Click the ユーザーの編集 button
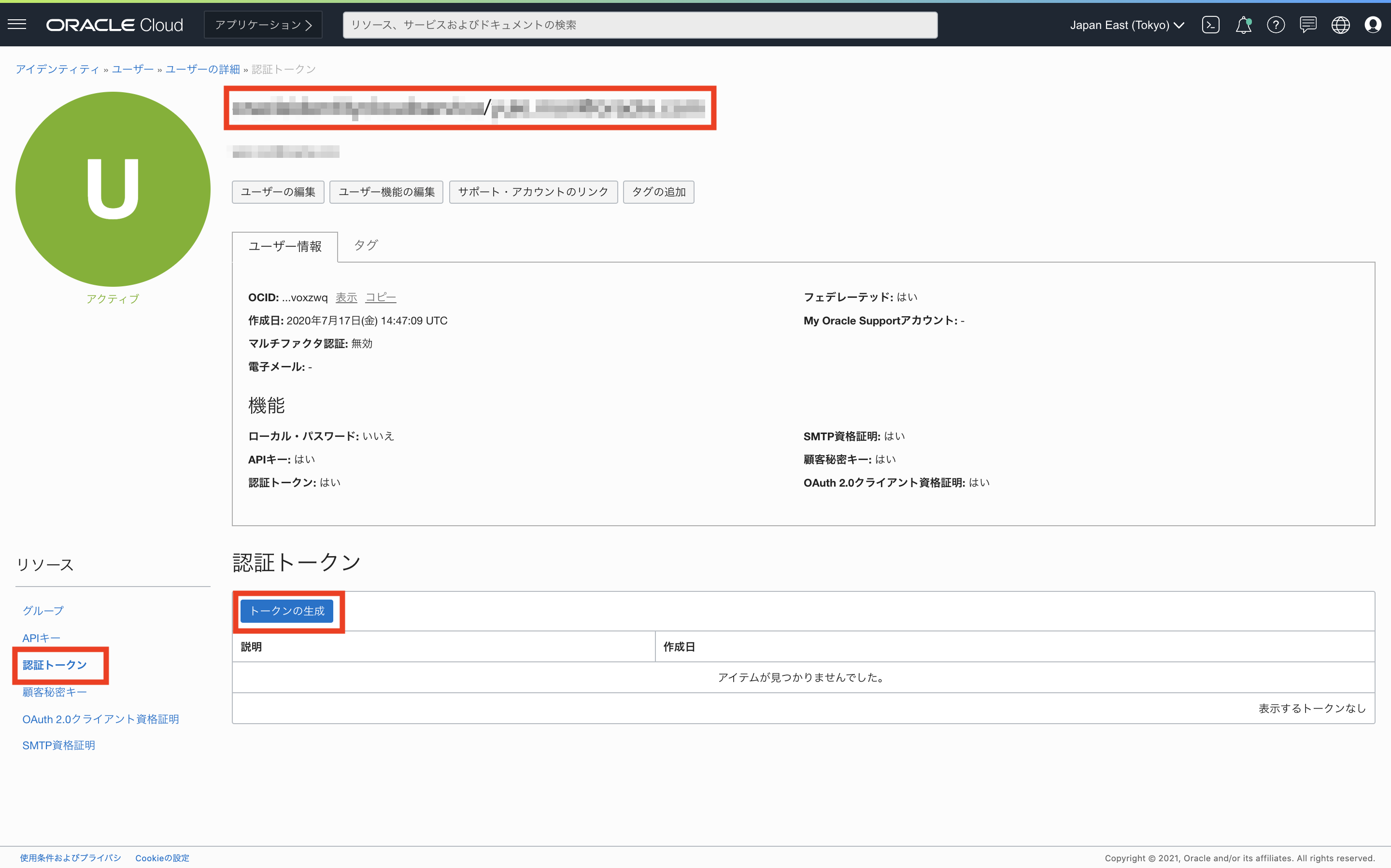The width and height of the screenshot is (1391, 868). pyautogui.click(x=278, y=192)
